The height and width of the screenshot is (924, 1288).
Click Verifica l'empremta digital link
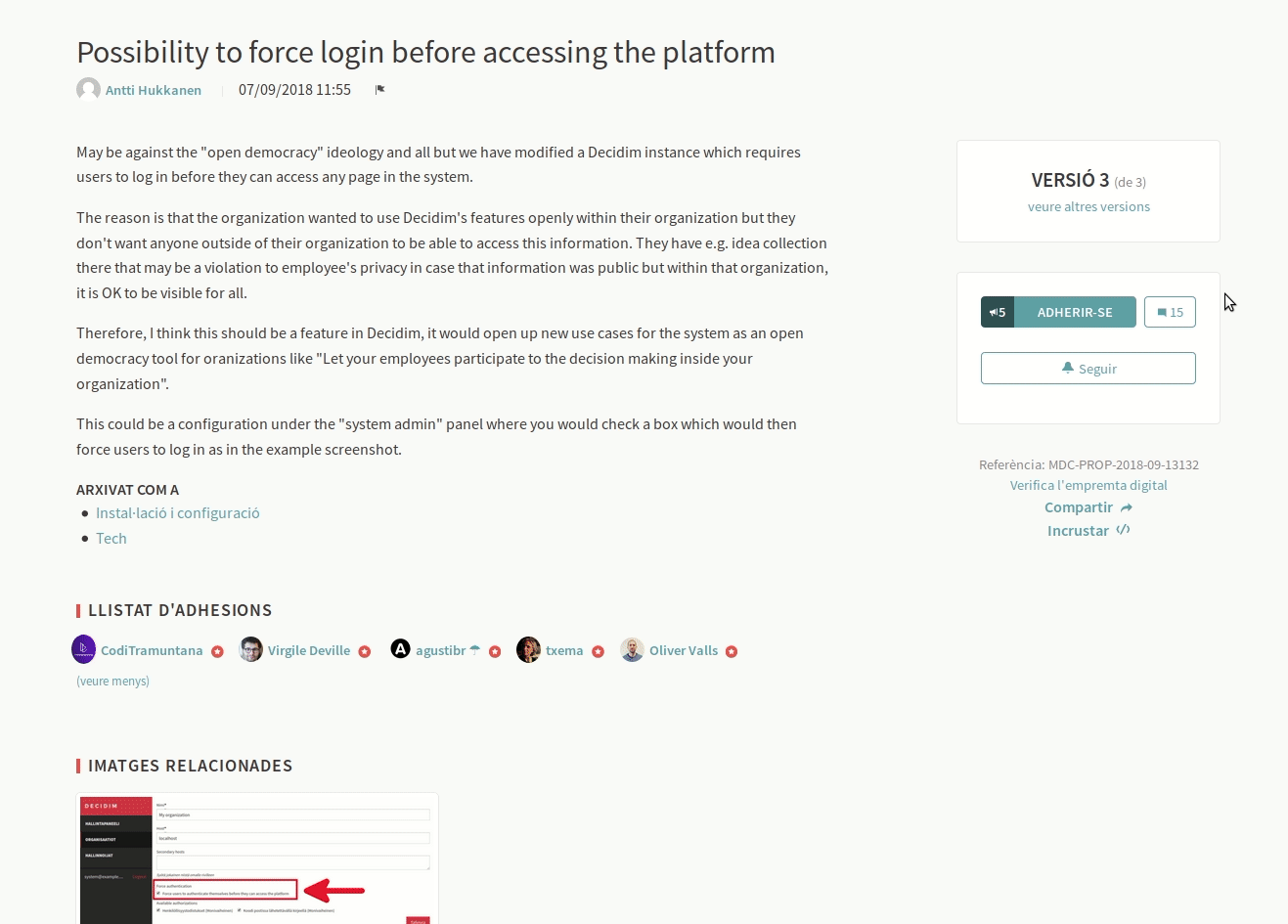pyautogui.click(x=1088, y=485)
